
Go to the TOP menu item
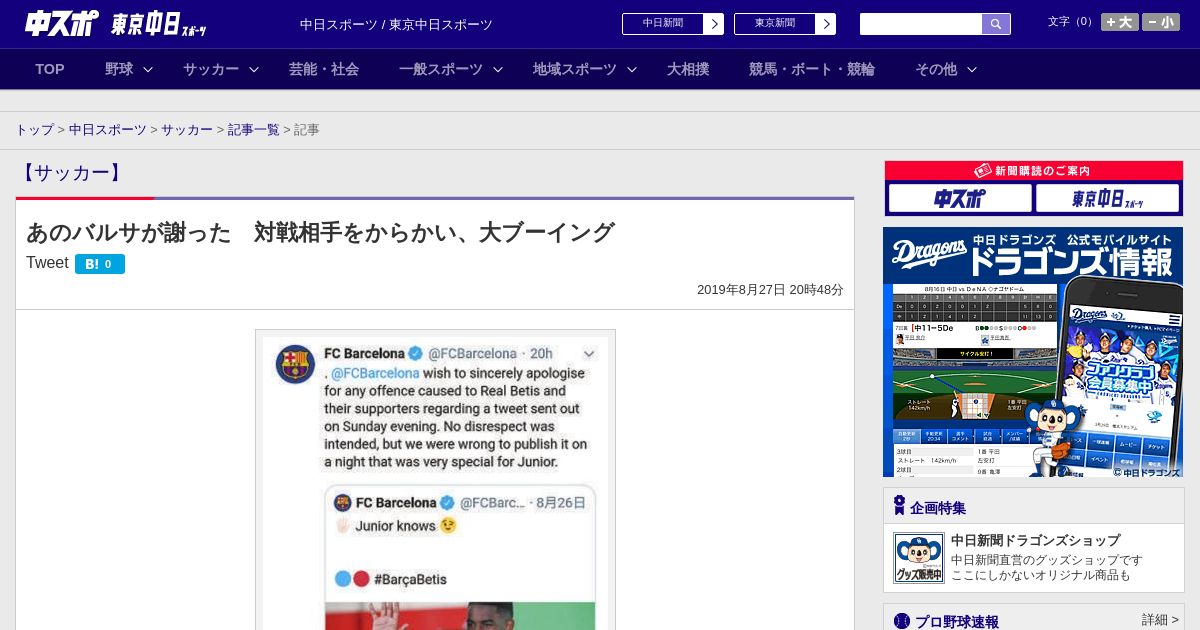point(50,69)
